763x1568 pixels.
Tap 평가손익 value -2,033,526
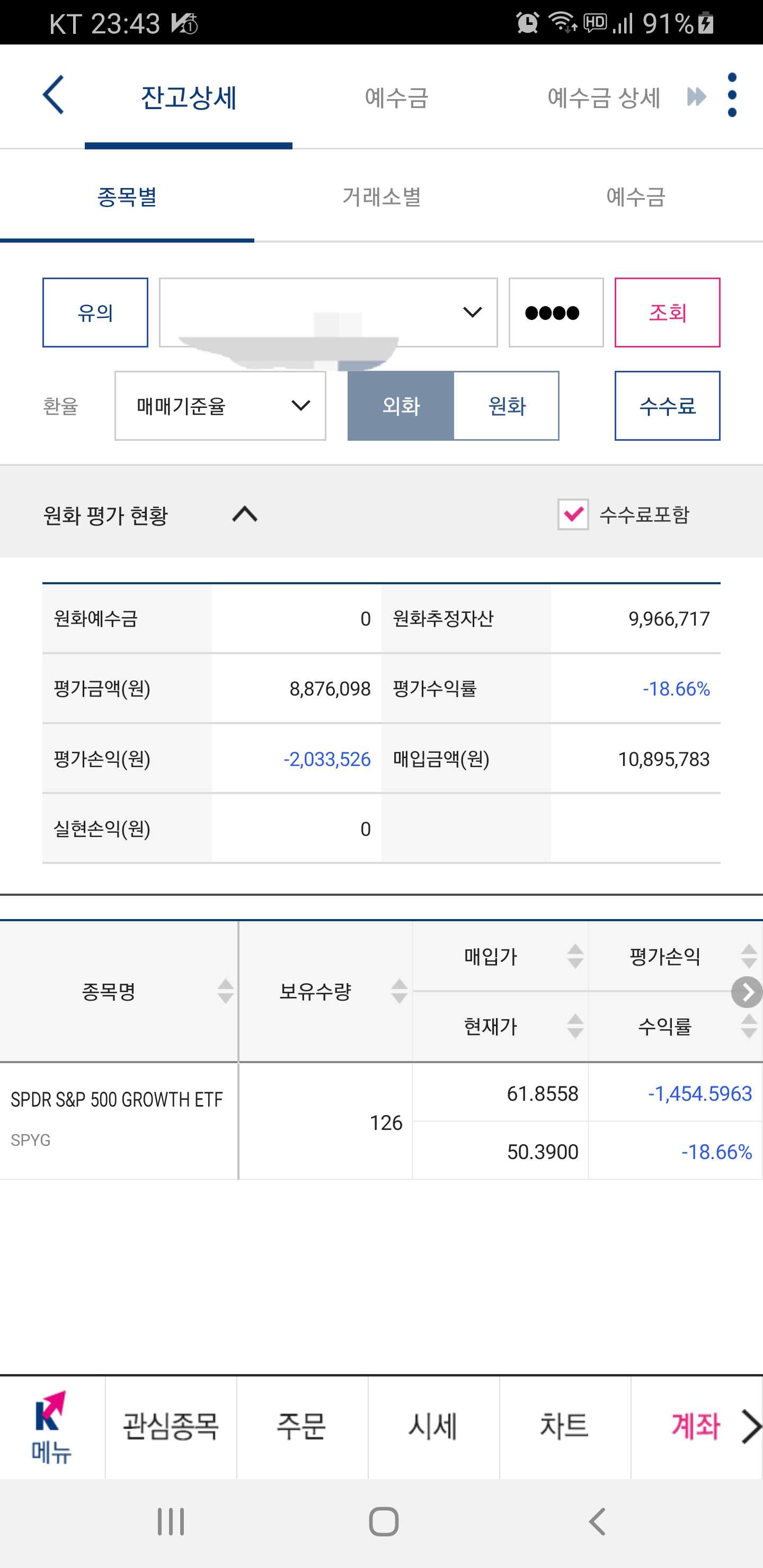tap(327, 759)
